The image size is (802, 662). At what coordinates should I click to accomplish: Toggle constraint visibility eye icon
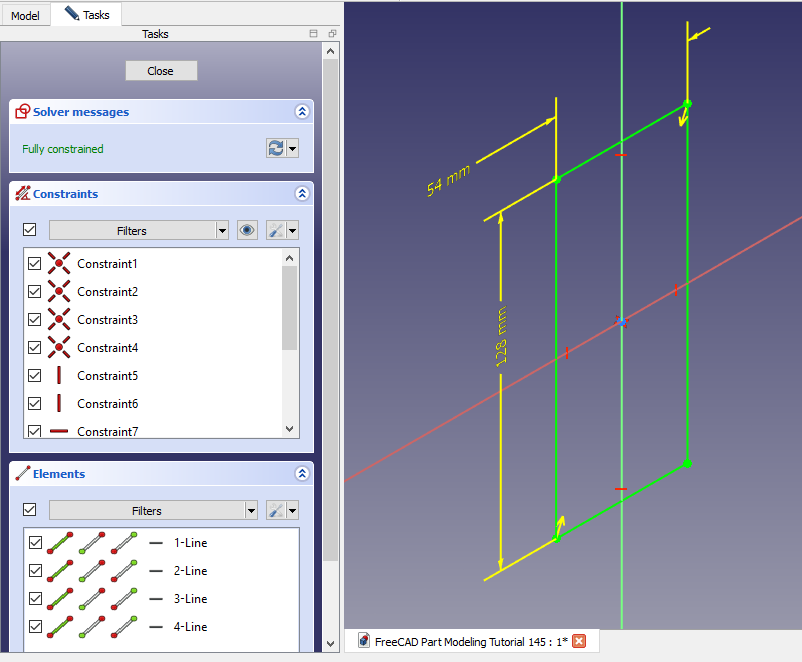click(x=247, y=230)
